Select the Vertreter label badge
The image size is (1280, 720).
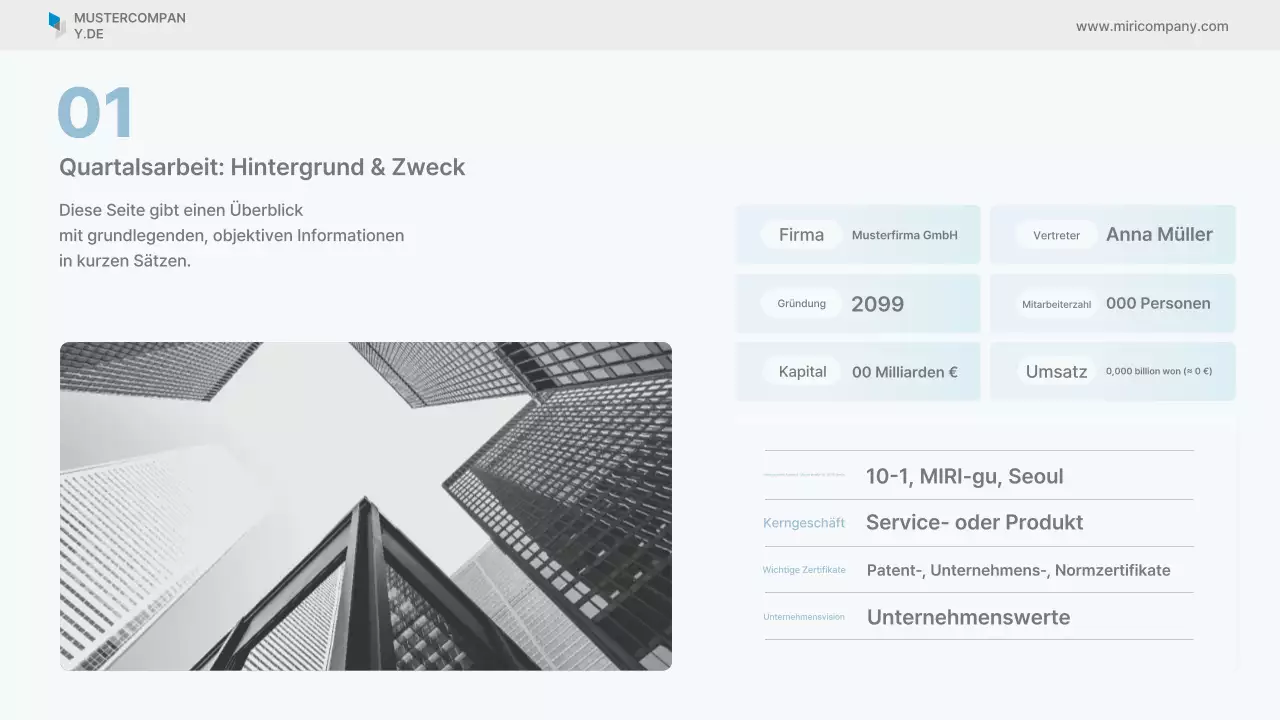(x=1054, y=236)
